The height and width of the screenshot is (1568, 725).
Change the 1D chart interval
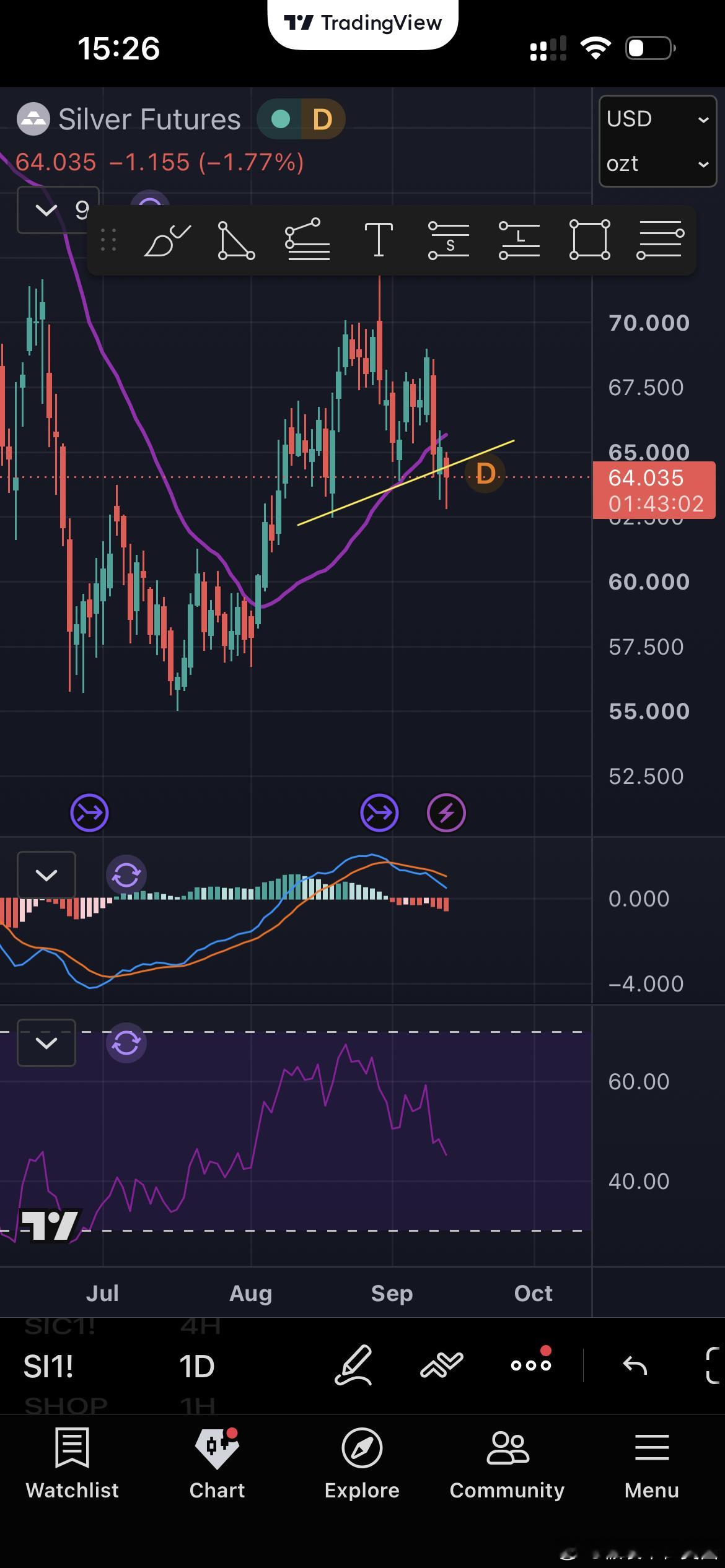point(196,1366)
